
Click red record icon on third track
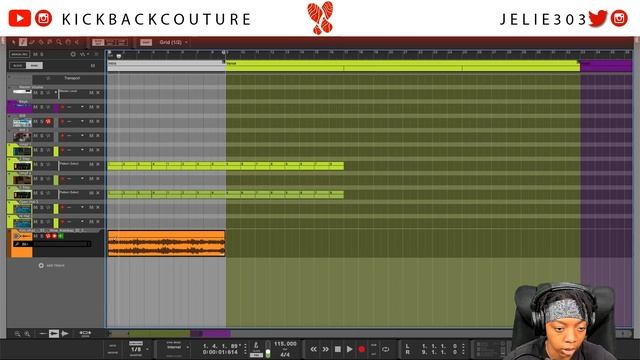(48, 122)
